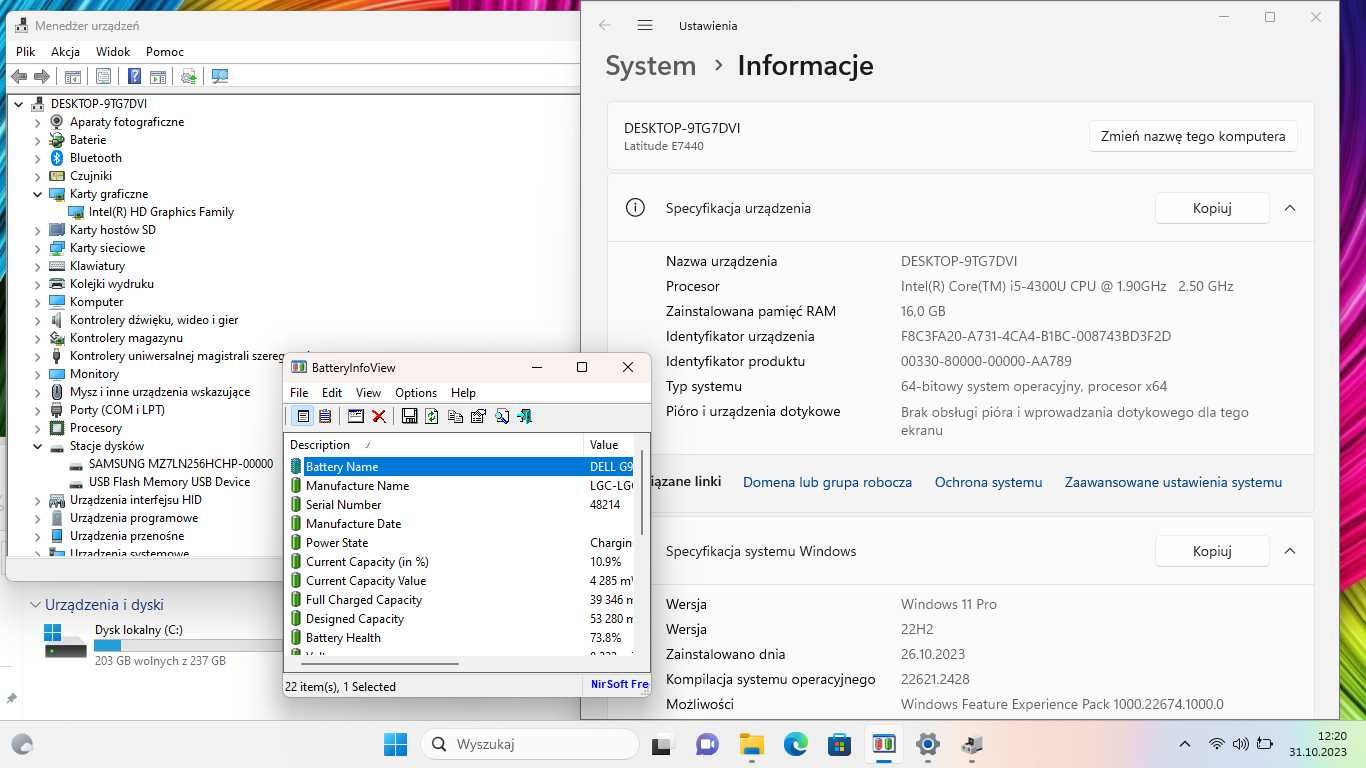Click the Show battery log icon in BatteryInfoView
Viewport: 1366px width, 768px height.
click(325, 416)
